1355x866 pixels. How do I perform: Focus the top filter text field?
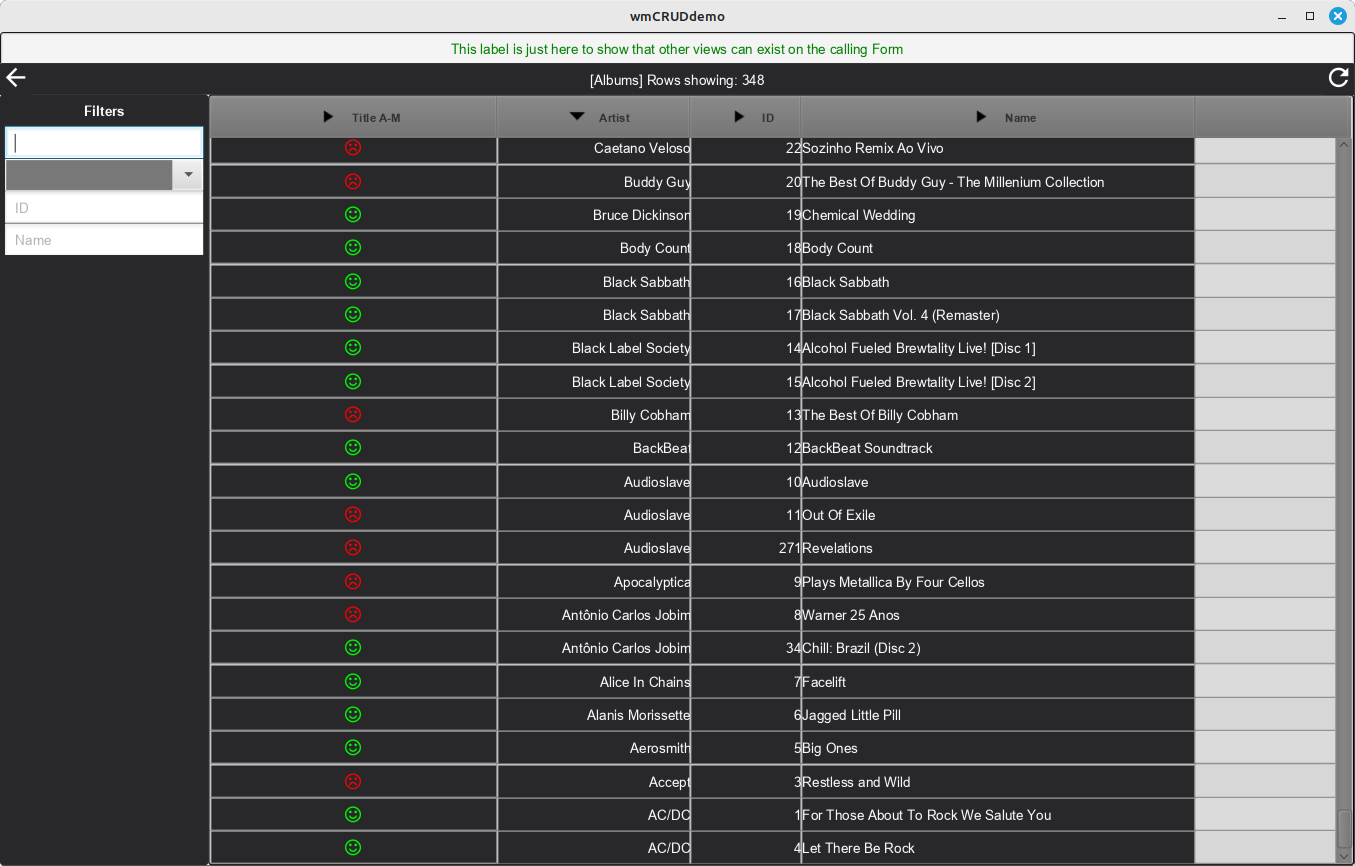tap(104, 143)
